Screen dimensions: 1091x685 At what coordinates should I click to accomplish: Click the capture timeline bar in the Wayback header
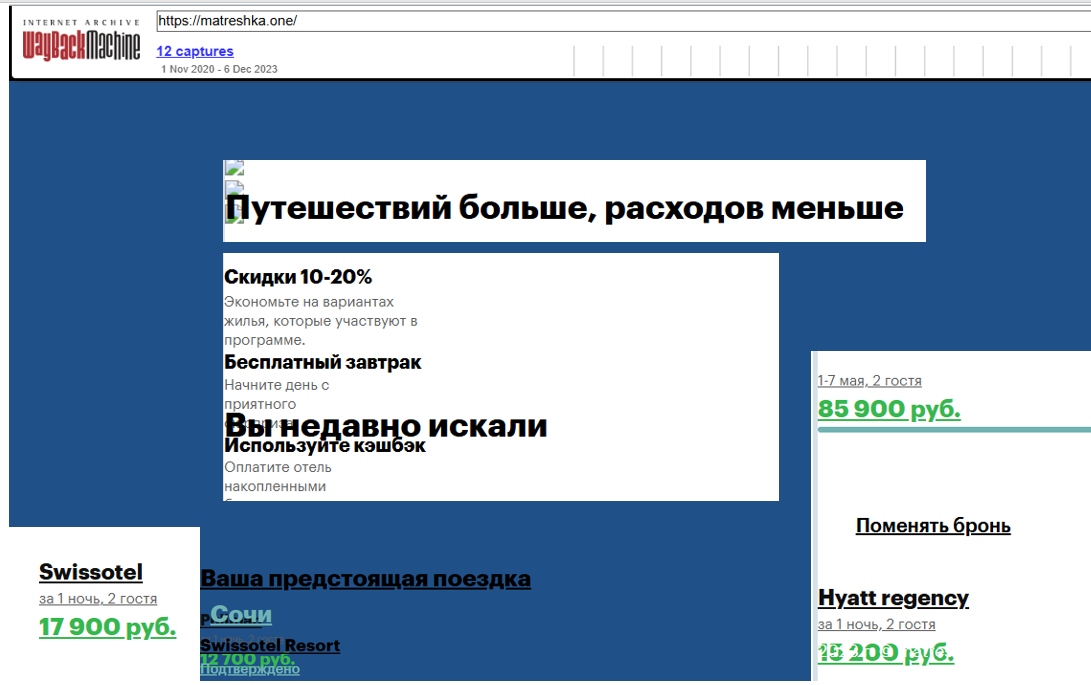pyautogui.click(x=830, y=61)
